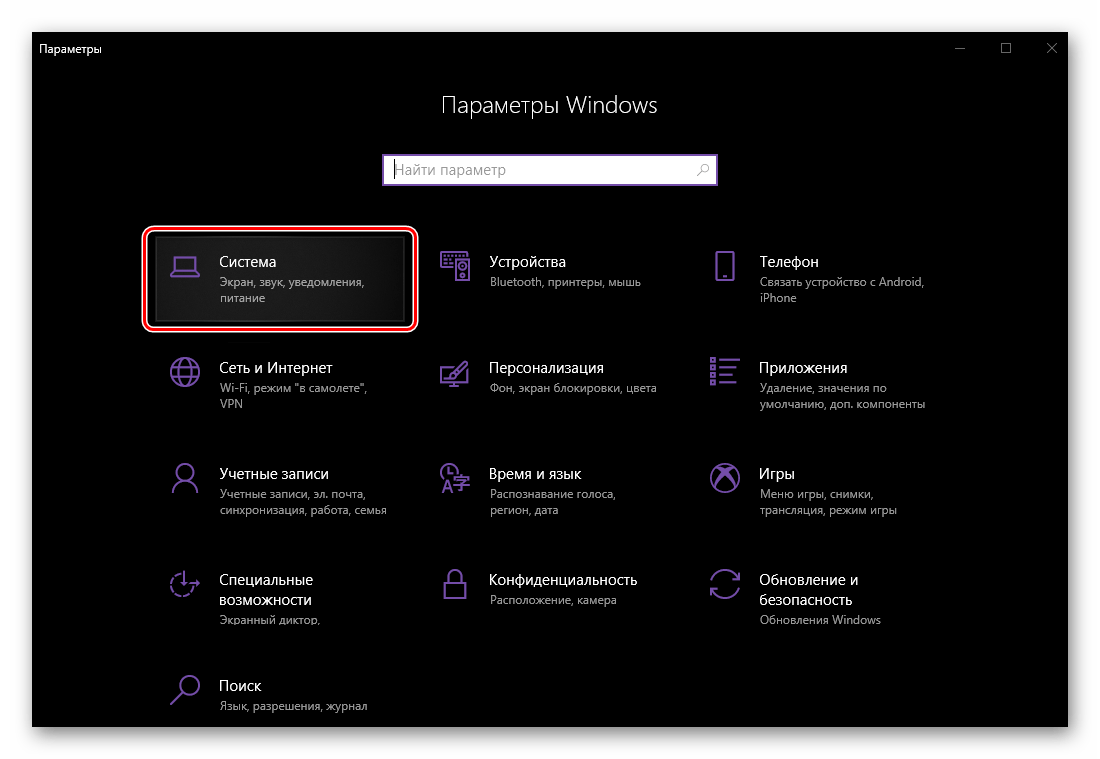Go to Время и язык text label
The width and height of the screenshot is (1100, 759).
(x=535, y=474)
